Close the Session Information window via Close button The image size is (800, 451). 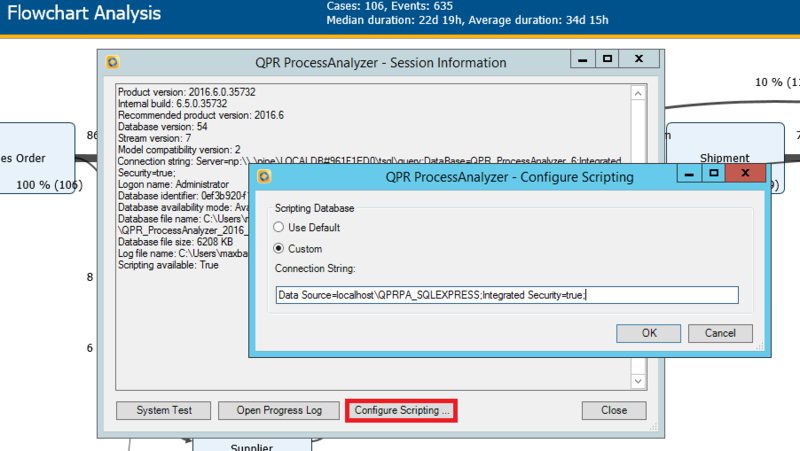[614, 410]
